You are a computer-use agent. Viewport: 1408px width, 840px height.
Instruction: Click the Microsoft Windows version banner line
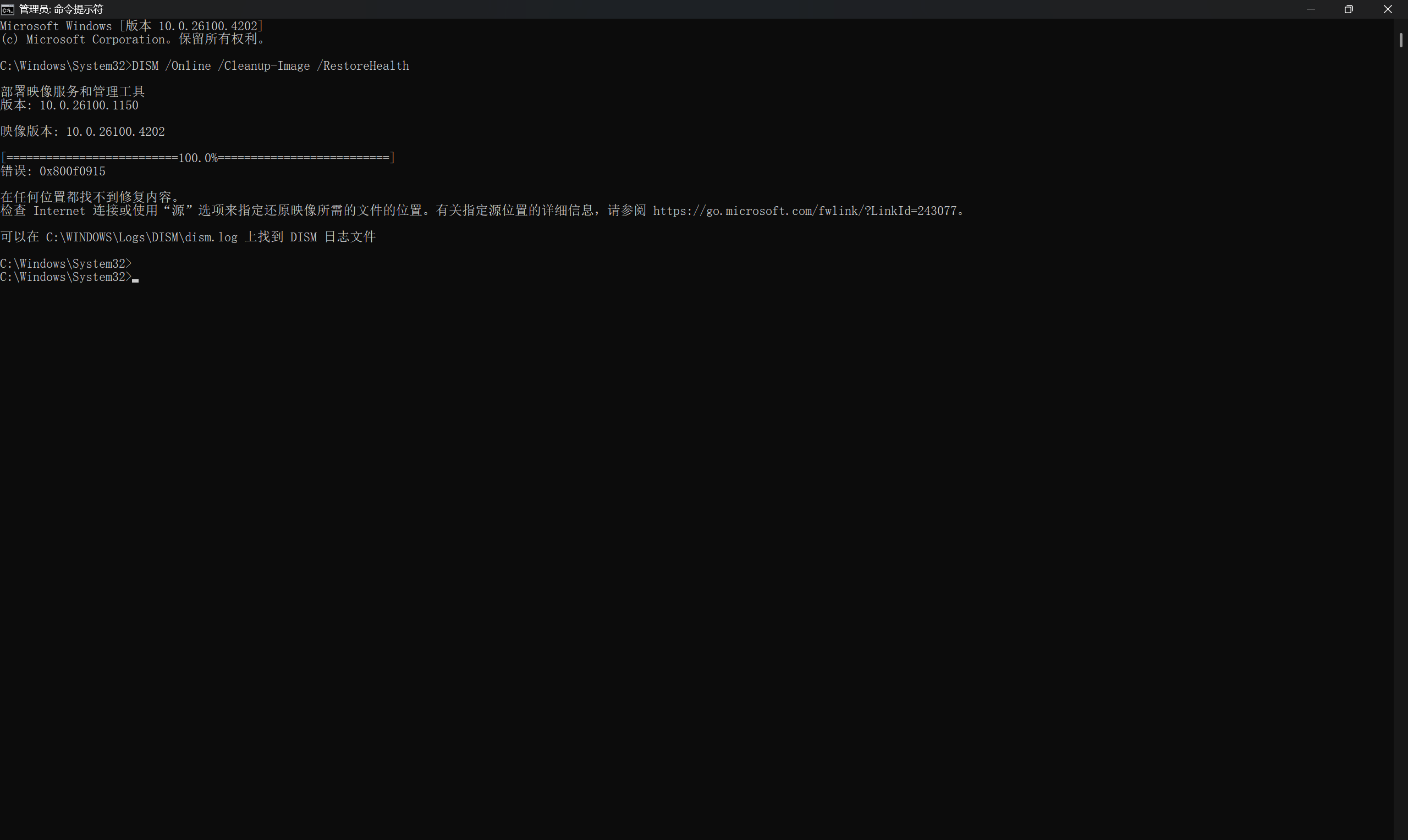pyautogui.click(x=131, y=26)
